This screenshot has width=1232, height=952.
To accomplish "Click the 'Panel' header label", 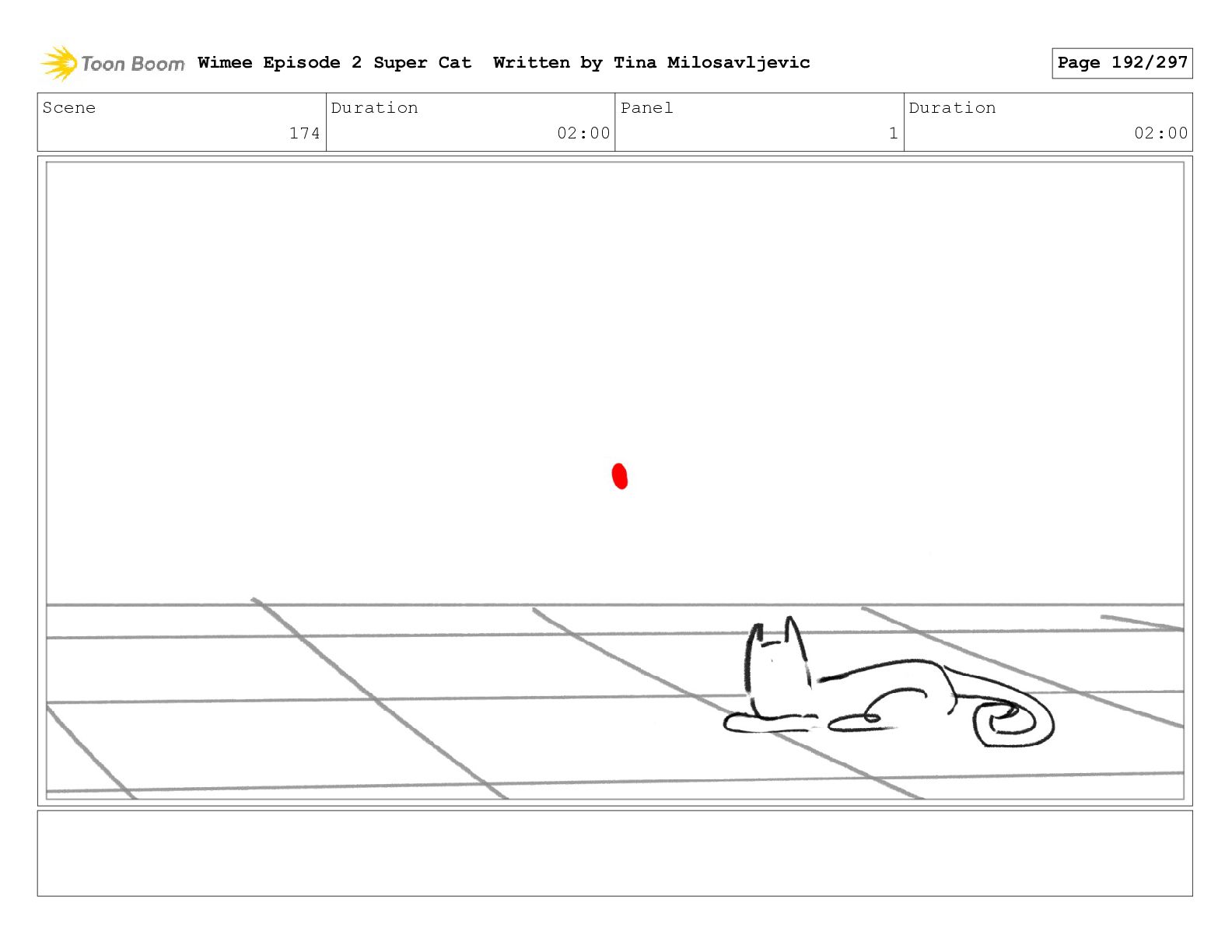I will (646, 108).
